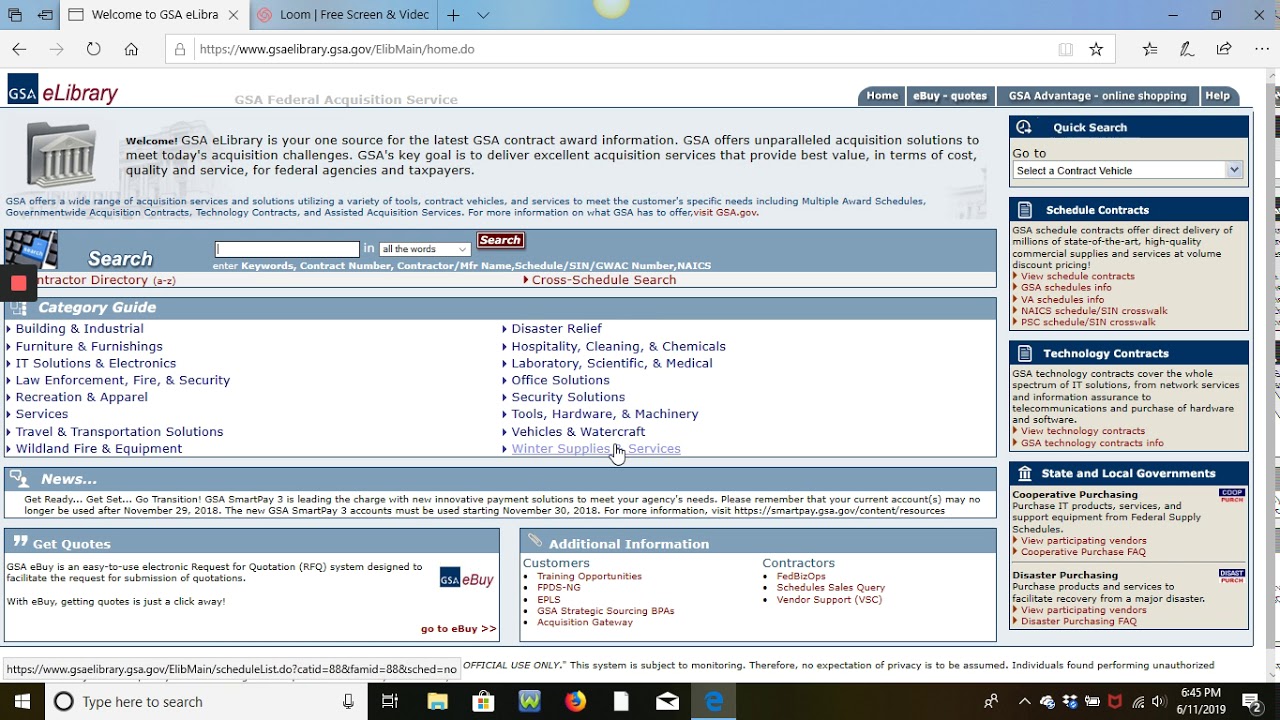Image resolution: width=1280 pixels, height=720 pixels.
Task: Open Vehicles & Watercraft category
Action: pyautogui.click(x=578, y=432)
